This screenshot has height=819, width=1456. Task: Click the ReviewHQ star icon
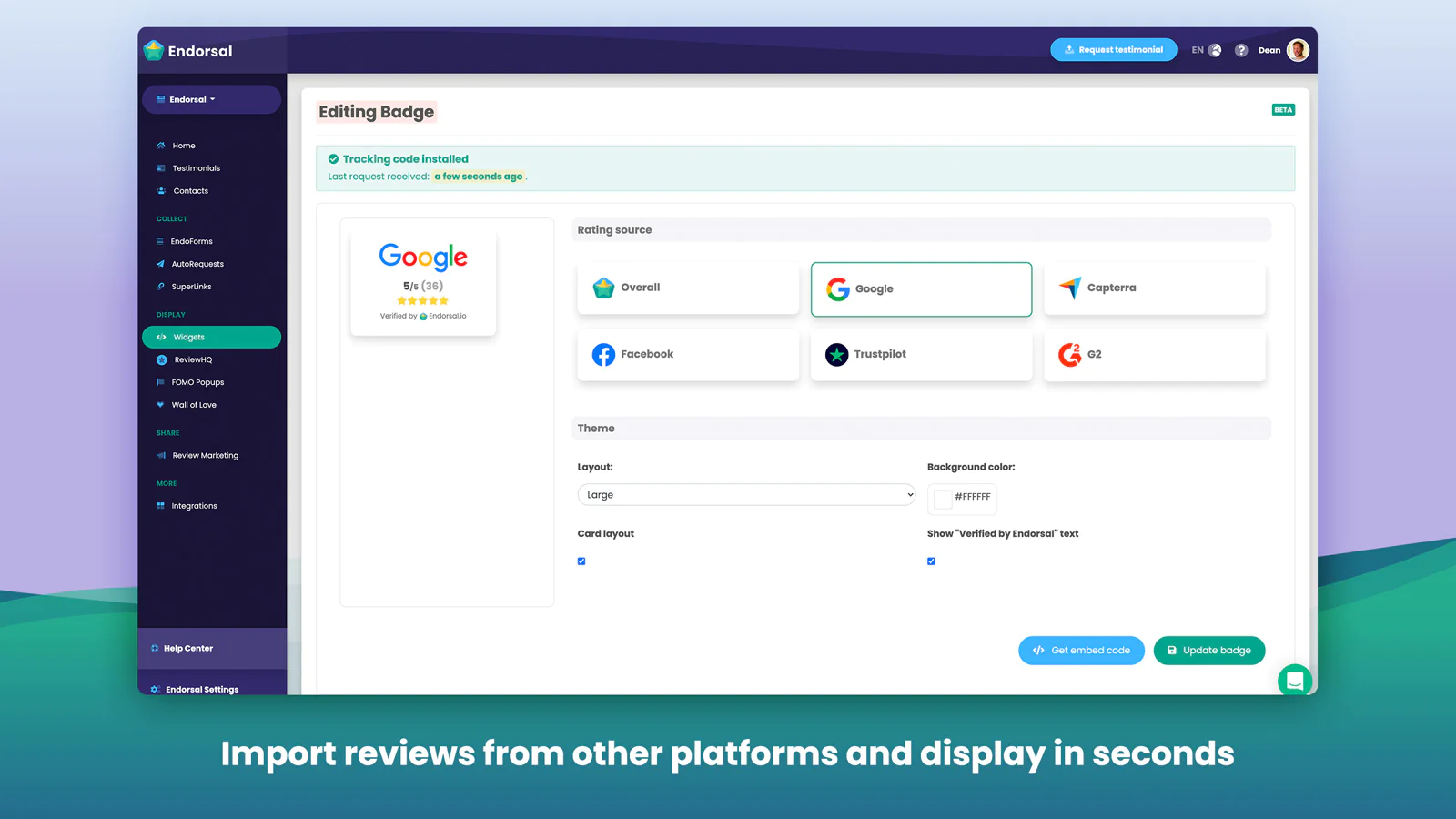coord(161,359)
